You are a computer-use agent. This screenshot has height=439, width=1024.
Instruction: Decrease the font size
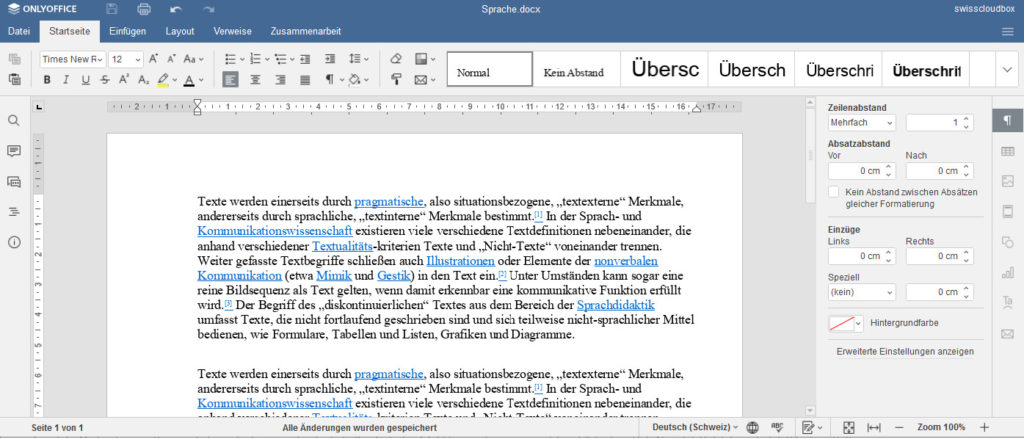click(x=172, y=59)
